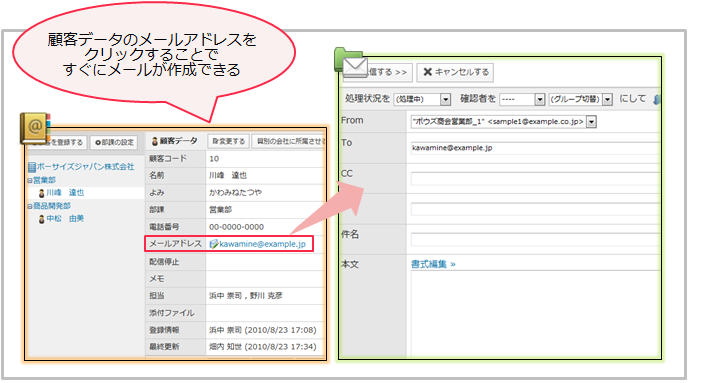Click the 別の会社に所属させる button
The image size is (710, 383).
tap(289, 141)
